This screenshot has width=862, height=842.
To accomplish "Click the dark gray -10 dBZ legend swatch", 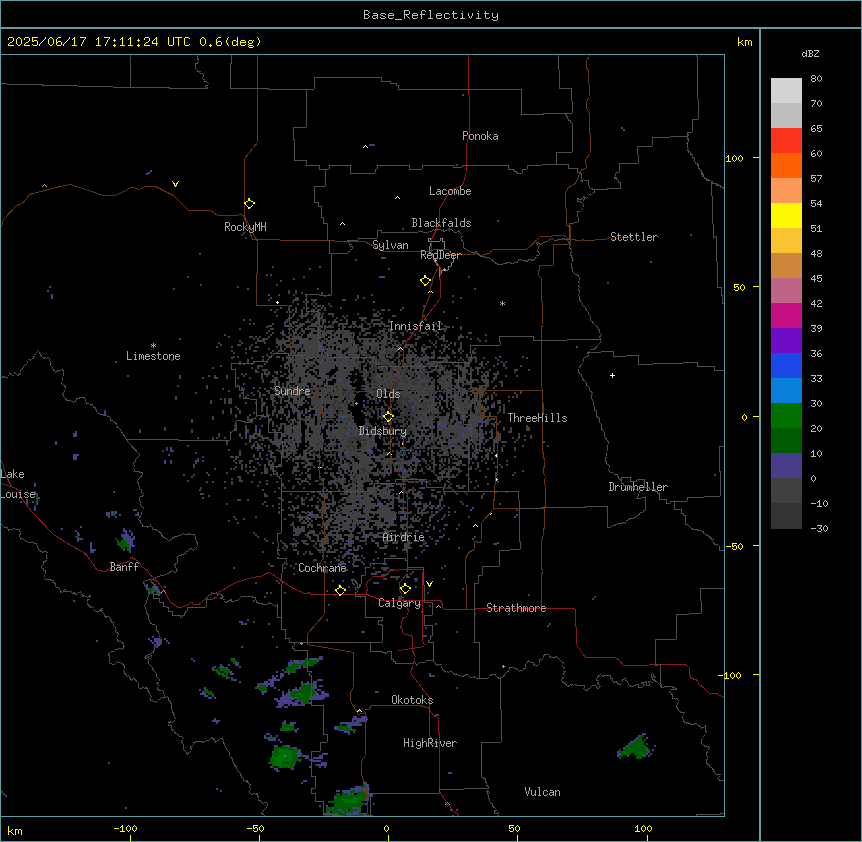I will (x=786, y=515).
